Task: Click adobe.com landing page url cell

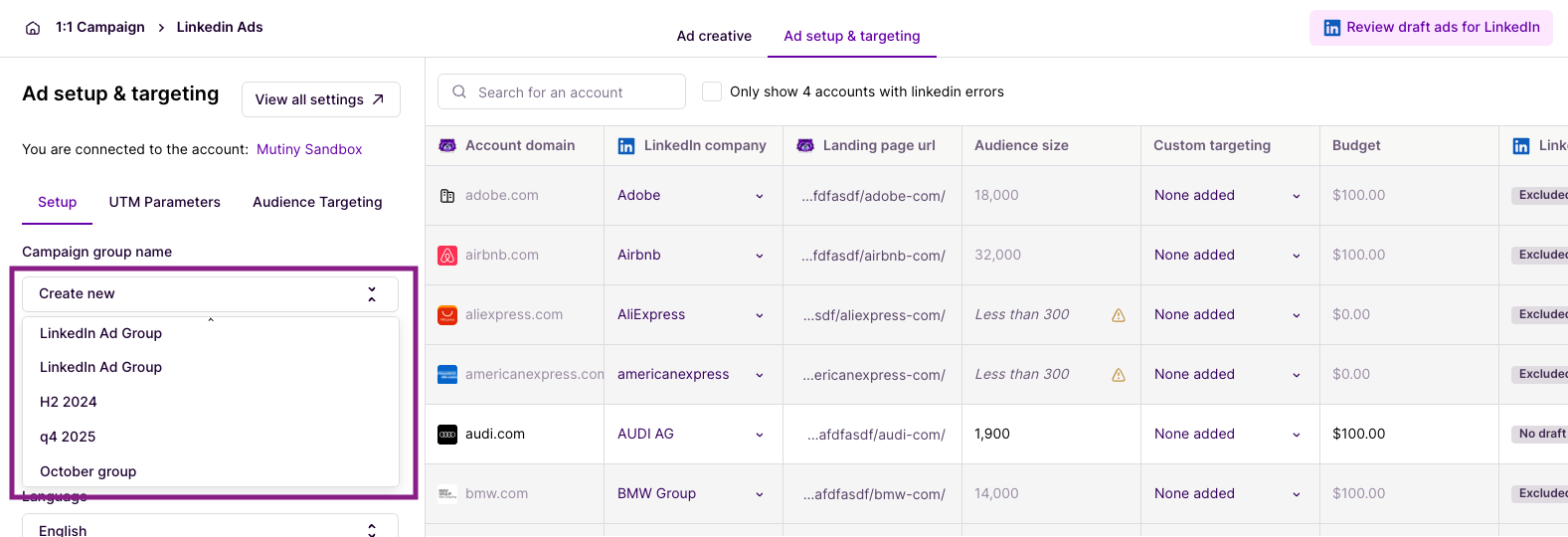Action: pos(873,196)
